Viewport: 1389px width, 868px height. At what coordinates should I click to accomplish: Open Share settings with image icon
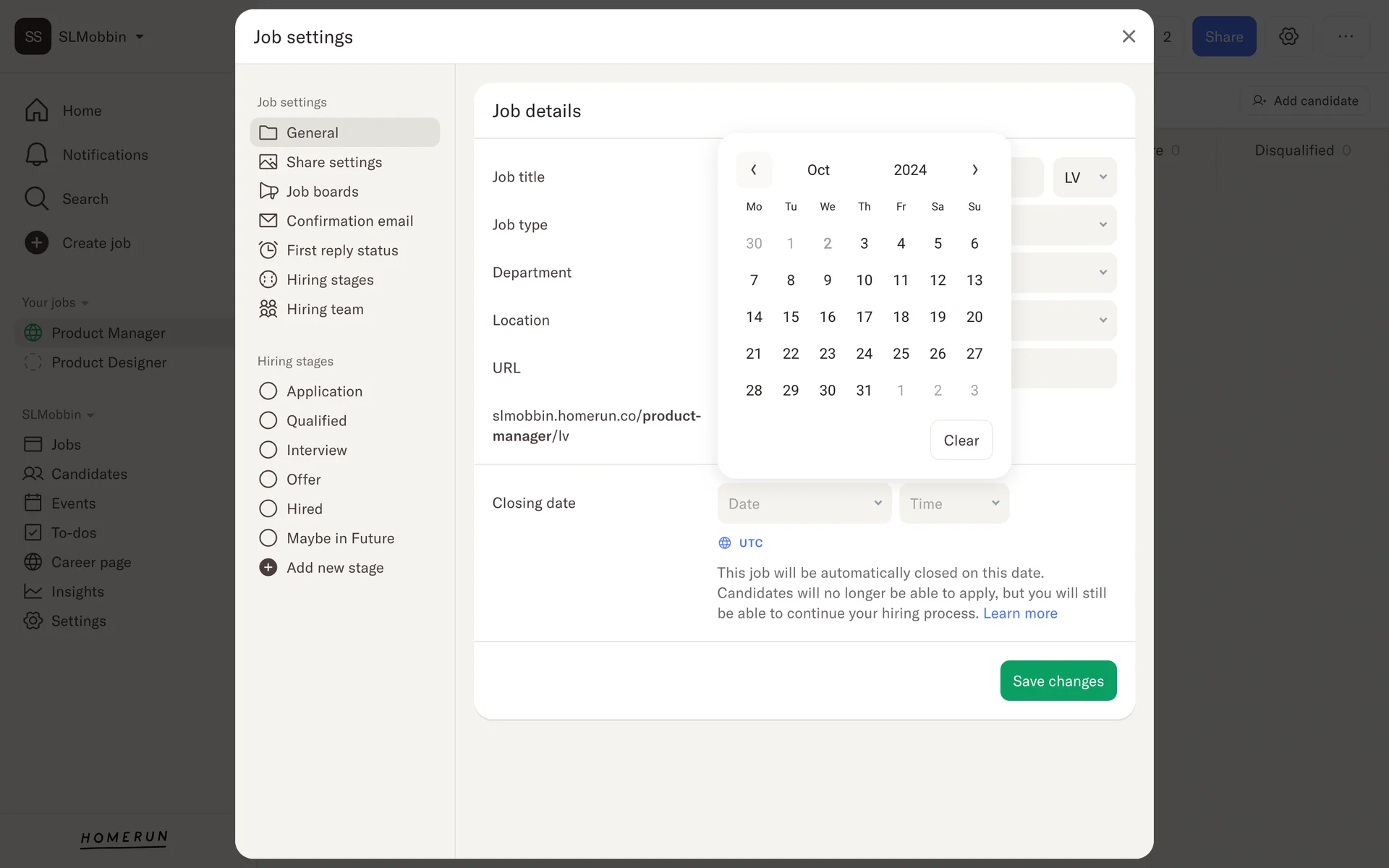click(268, 162)
